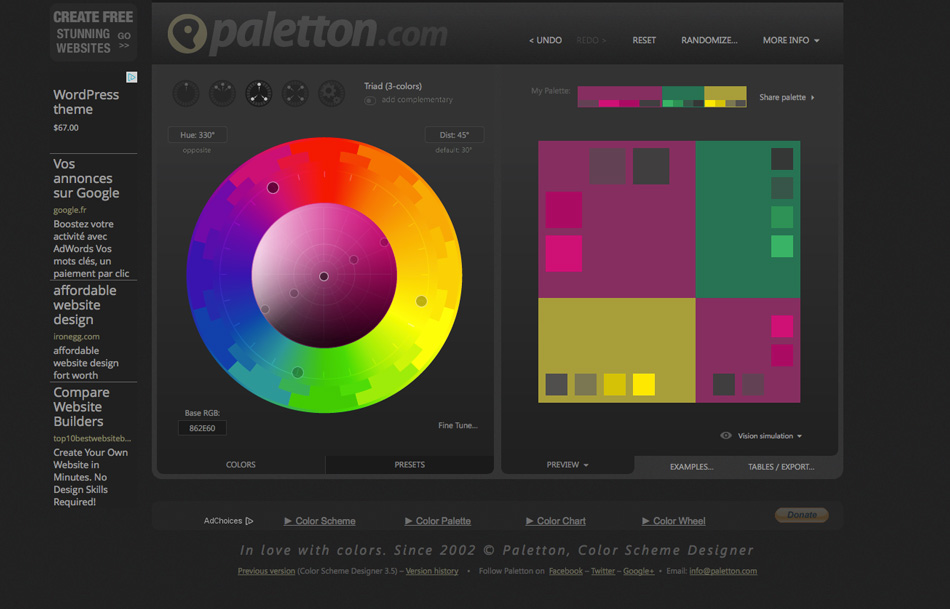Toggle the add complementary switch
Screen dimensions: 950x609
point(370,100)
